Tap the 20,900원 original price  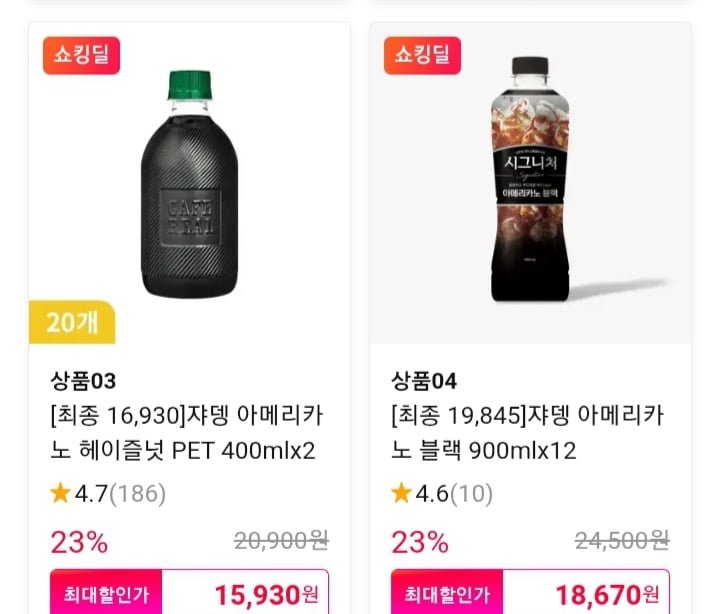tap(281, 541)
